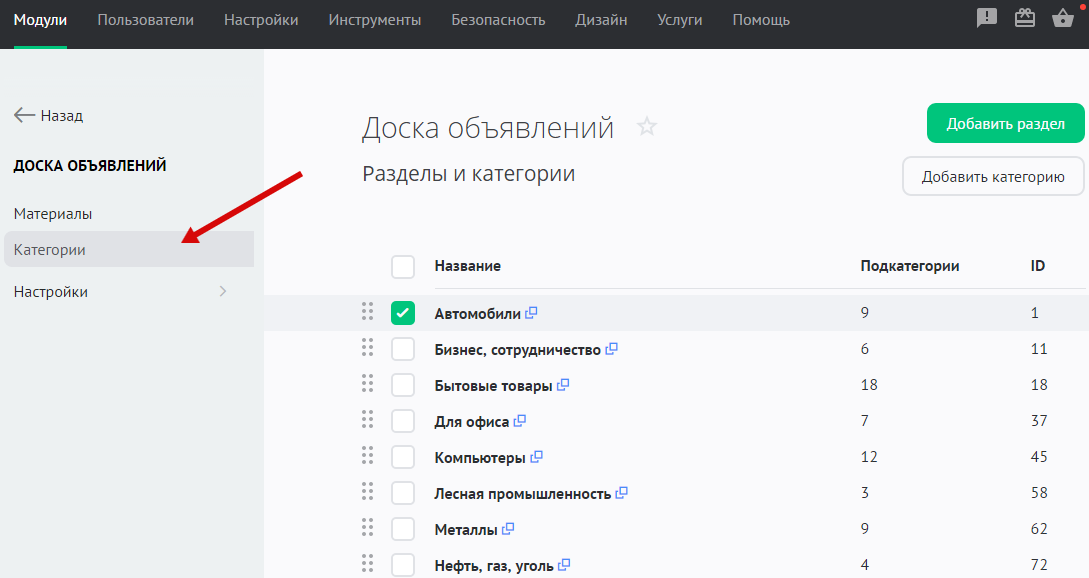Open the Безопасность menu
The height and width of the screenshot is (578, 1089).
(x=498, y=20)
